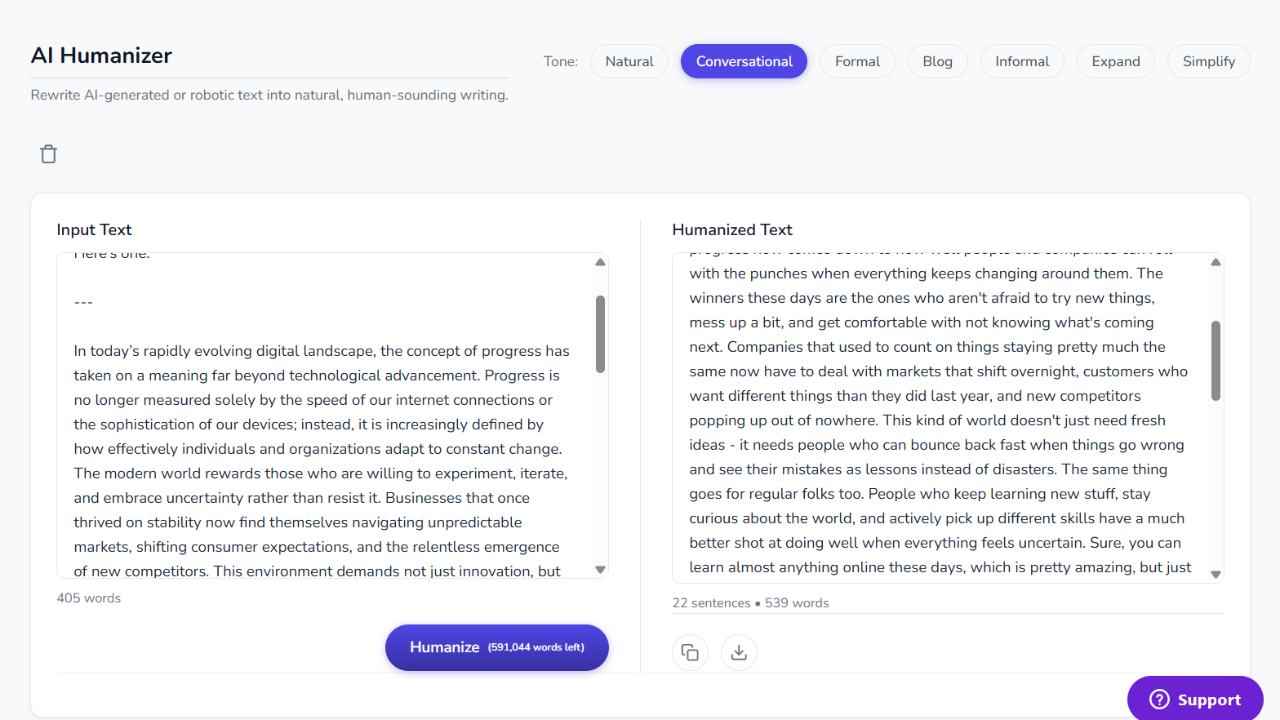The width and height of the screenshot is (1280, 720).
Task: Download the humanized text output
Action: [x=739, y=652]
